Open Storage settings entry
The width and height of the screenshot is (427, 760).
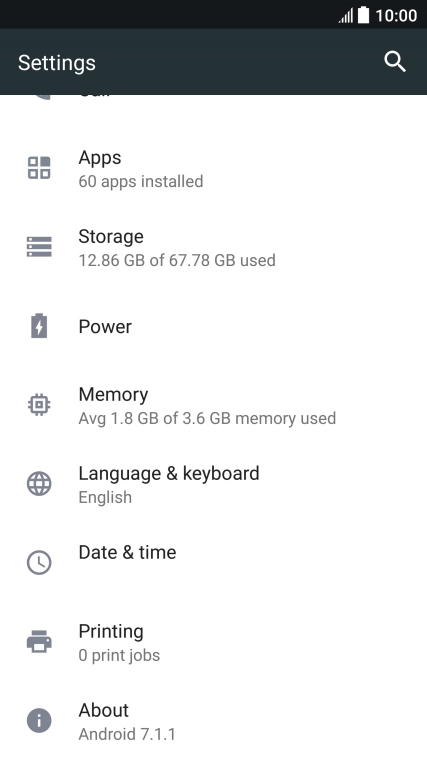pyautogui.click(x=213, y=247)
